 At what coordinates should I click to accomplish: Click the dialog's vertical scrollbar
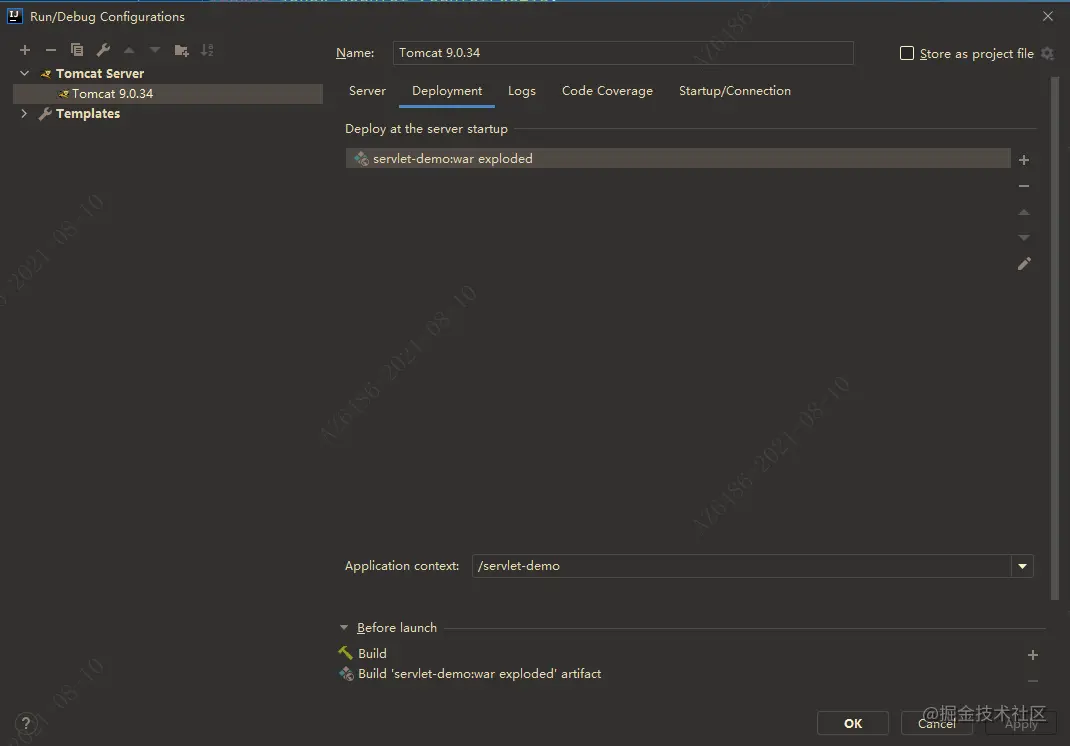point(1055,338)
